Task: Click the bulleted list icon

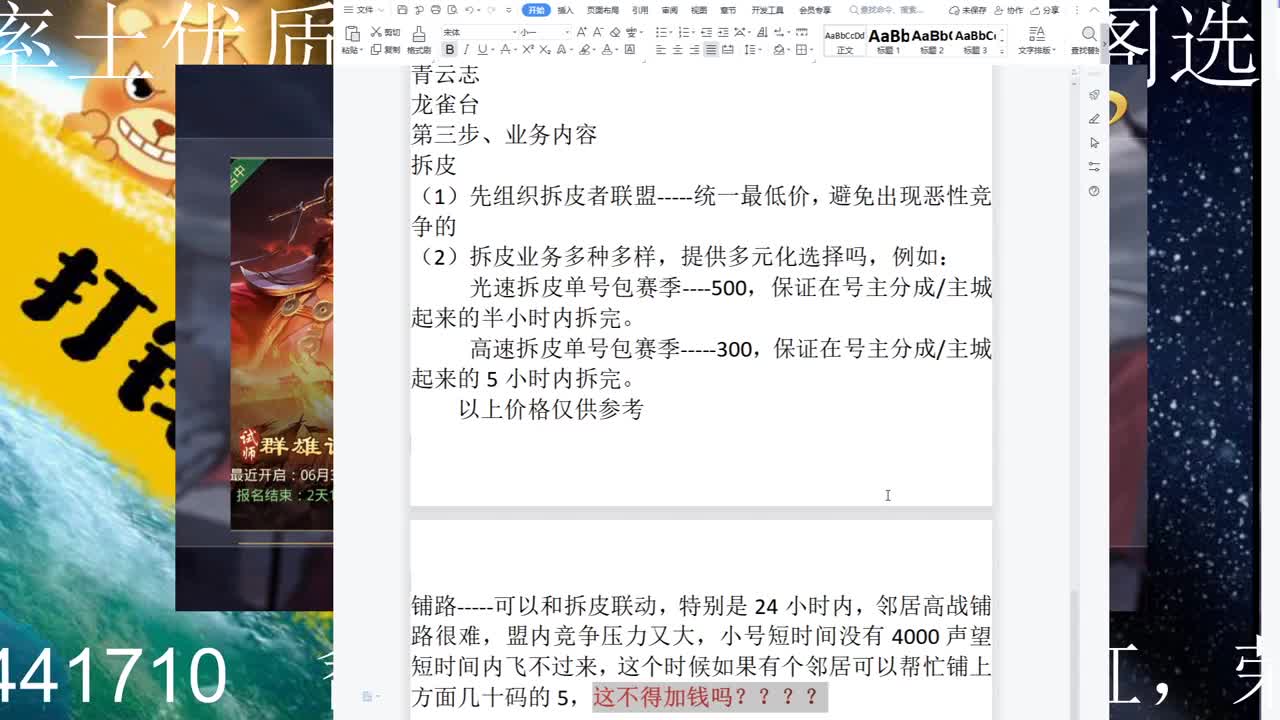Action: pyautogui.click(x=661, y=32)
